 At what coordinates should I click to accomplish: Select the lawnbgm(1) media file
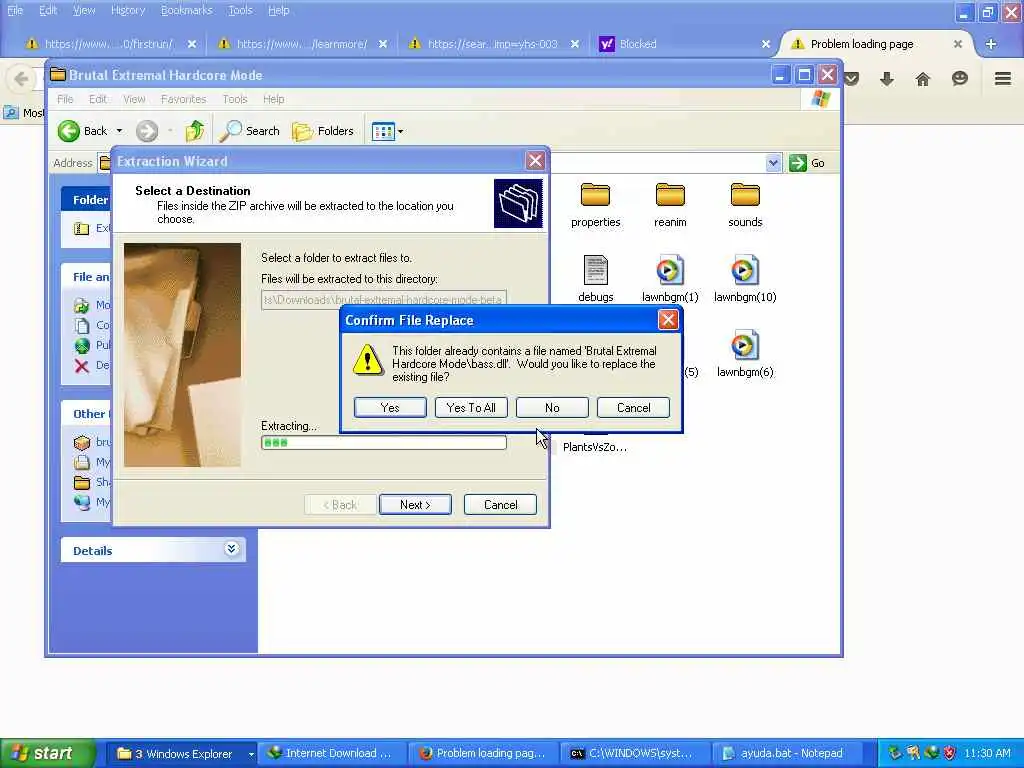(x=670, y=279)
